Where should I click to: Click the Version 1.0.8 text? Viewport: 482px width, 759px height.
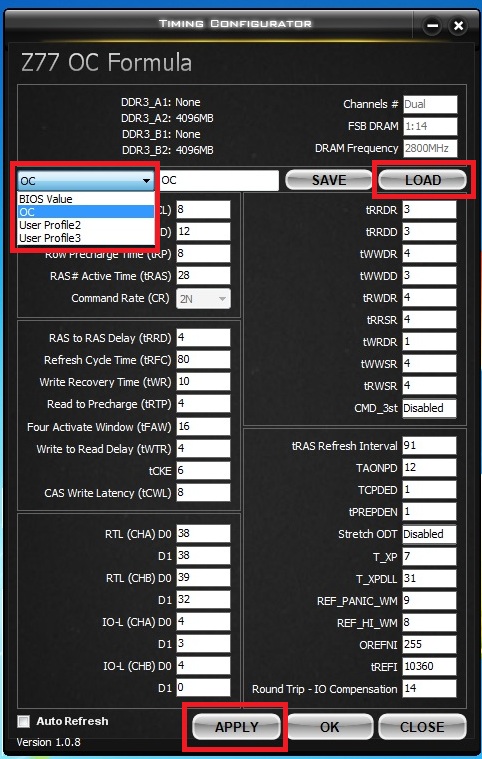[x=48, y=742]
